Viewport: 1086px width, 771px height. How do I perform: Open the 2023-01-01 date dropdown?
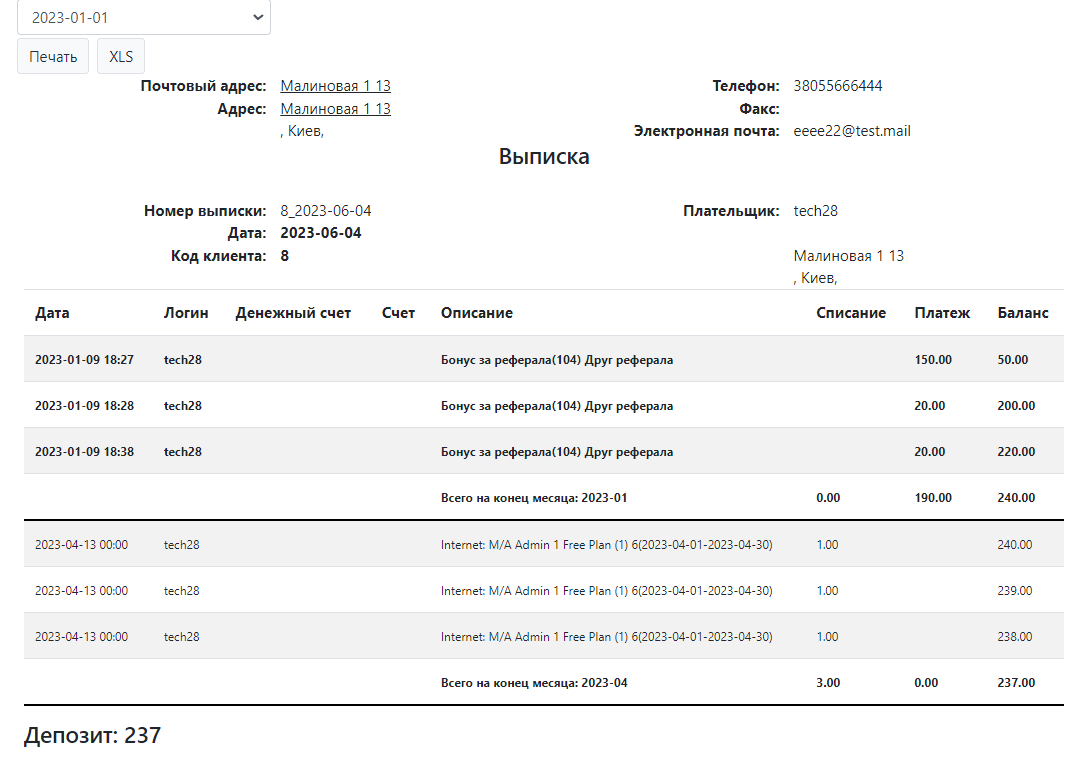143,18
